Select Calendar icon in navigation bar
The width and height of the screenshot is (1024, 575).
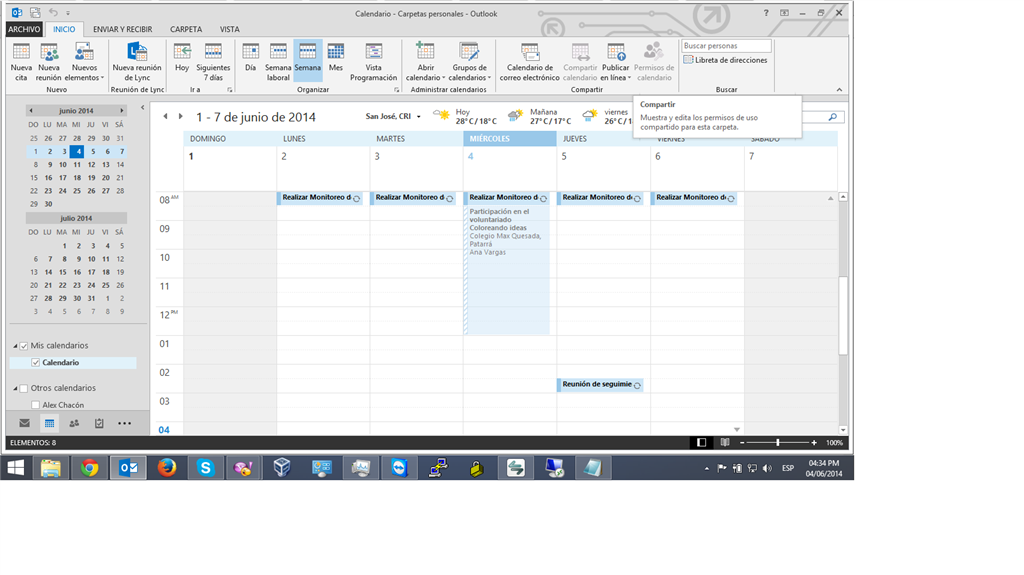pyautogui.click(x=49, y=423)
